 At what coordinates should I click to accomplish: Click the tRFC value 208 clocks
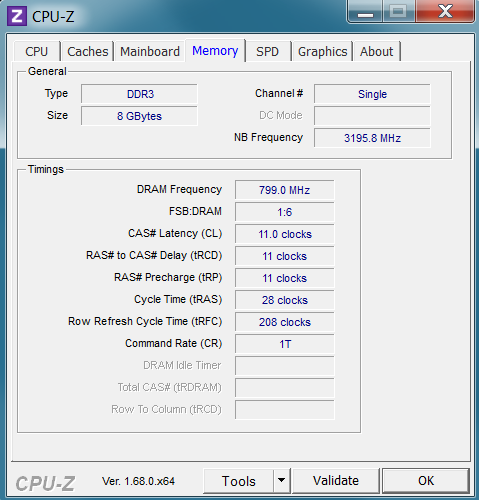[x=285, y=322]
